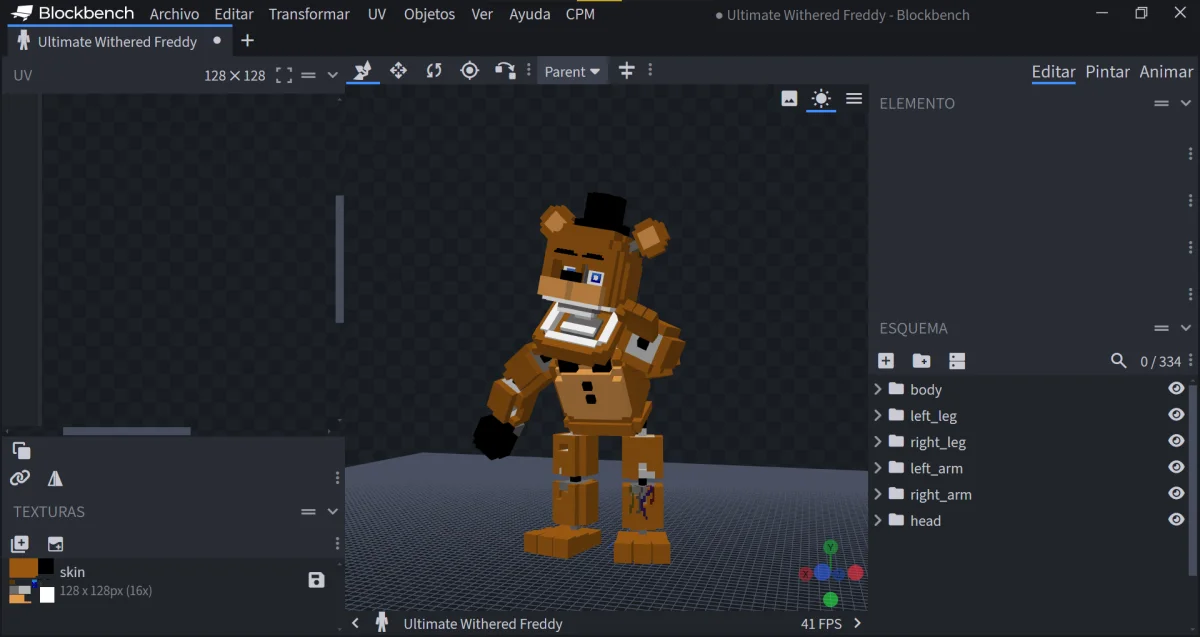Open the UV menu in menu bar
1200x637 pixels.
coord(377,14)
